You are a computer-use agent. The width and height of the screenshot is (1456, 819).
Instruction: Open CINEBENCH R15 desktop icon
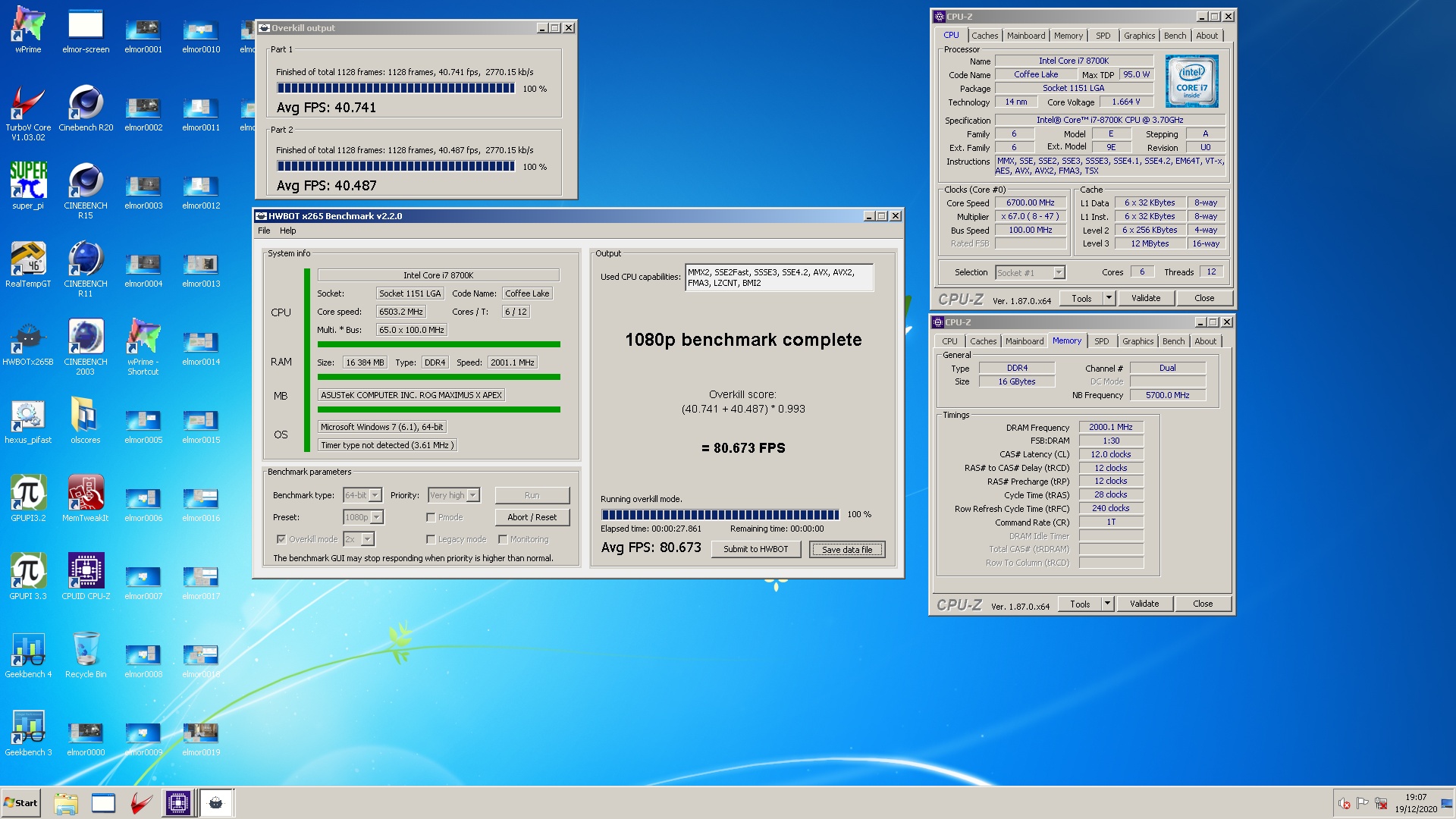point(86,190)
